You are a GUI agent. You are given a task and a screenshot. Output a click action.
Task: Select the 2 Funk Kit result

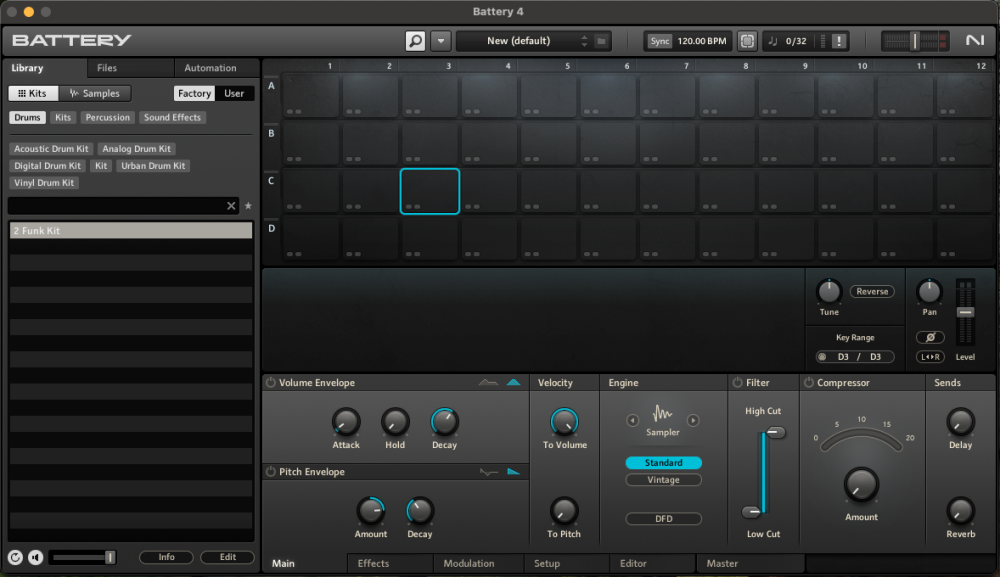[x=131, y=231]
